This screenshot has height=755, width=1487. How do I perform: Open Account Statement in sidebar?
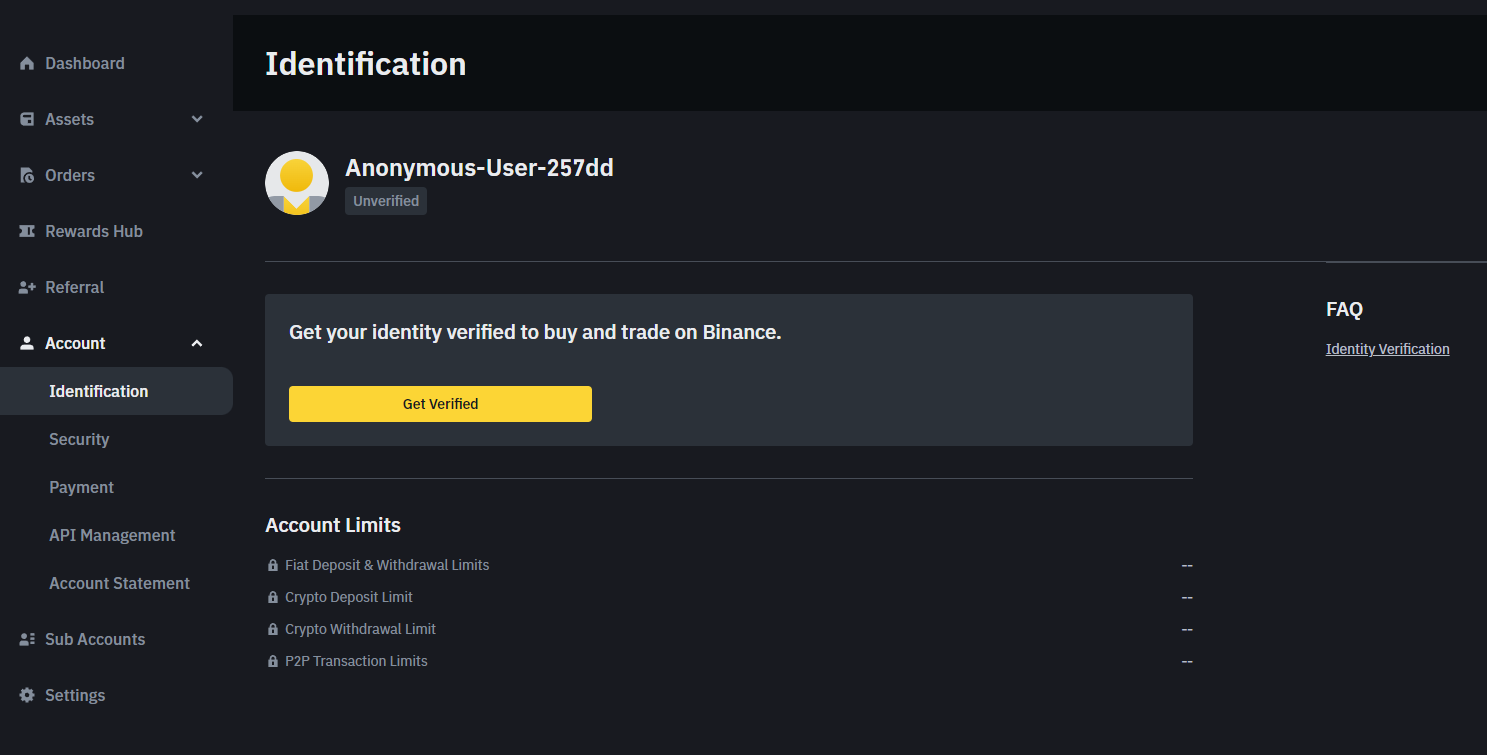tap(120, 583)
